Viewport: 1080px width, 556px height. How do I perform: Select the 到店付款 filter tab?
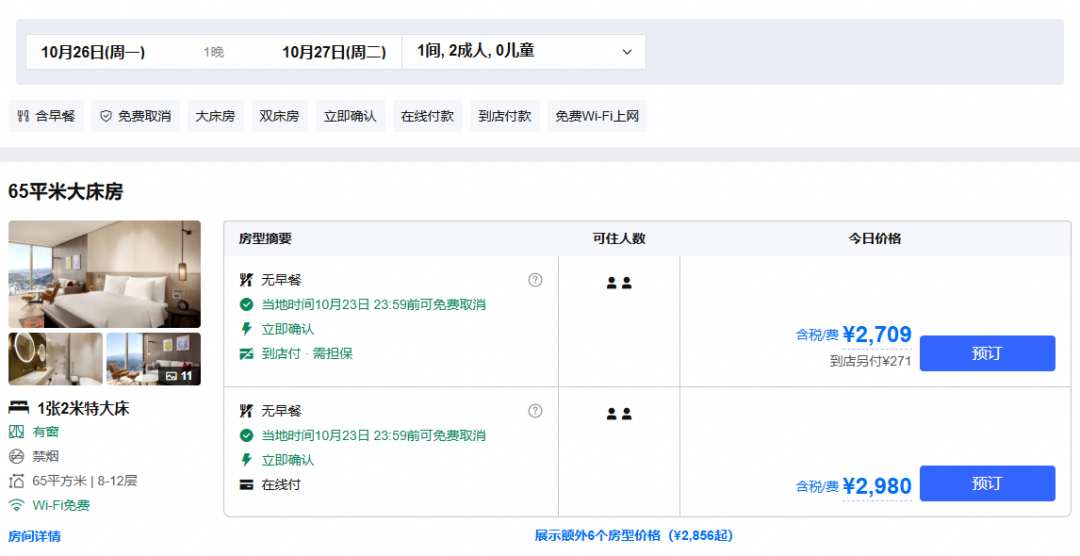pos(505,116)
